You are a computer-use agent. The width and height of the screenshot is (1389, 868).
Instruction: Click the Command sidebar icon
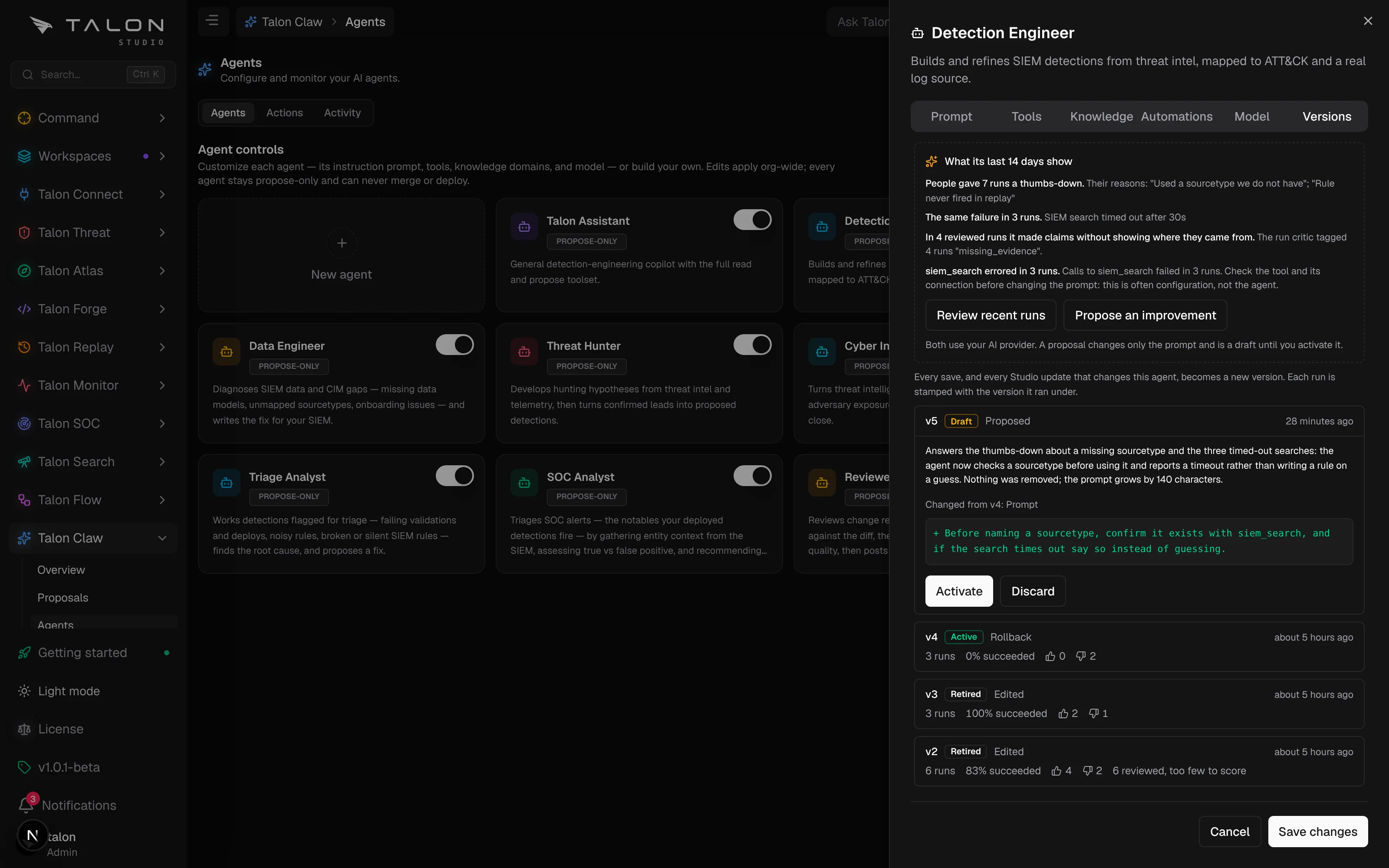(24, 118)
